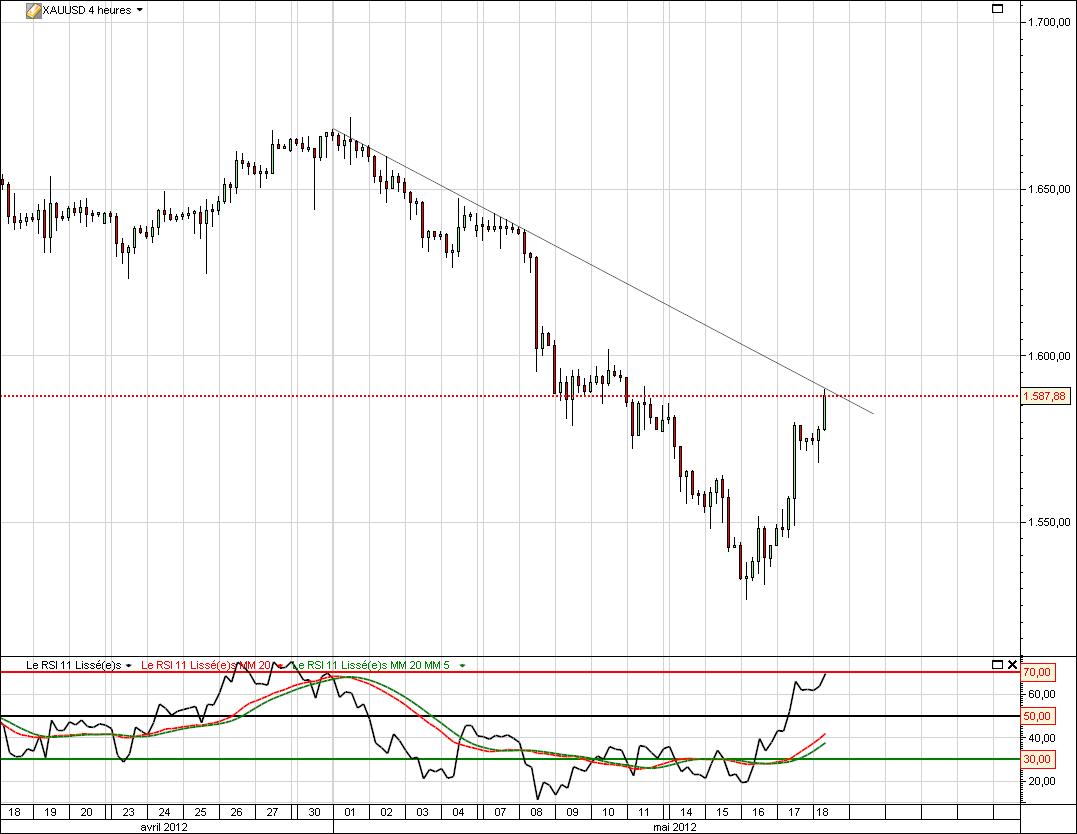Image resolution: width=1077 pixels, height=834 pixels.
Task: Maximize the RSI indicator panel
Action: coord(997,664)
